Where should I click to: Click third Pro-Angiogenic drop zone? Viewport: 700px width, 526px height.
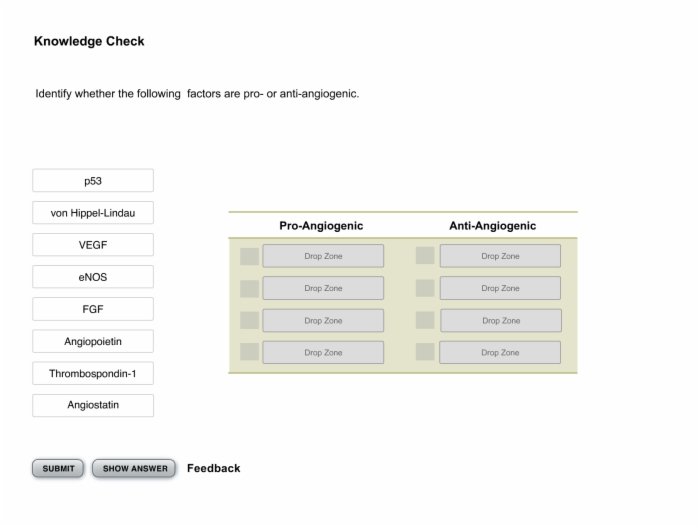[x=323, y=321]
